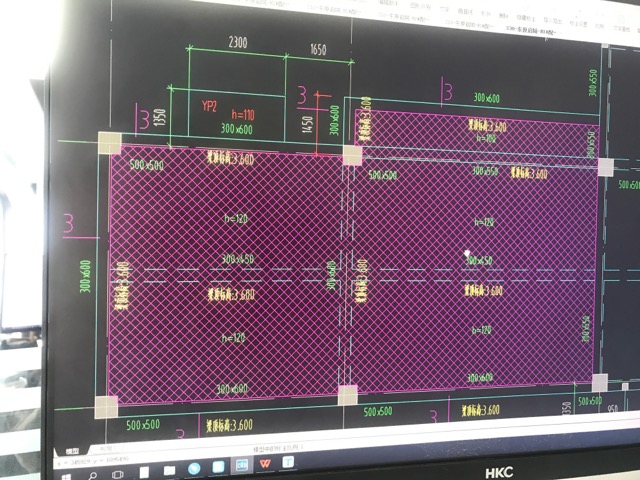Select the 950 dimension at bottom right

point(612,408)
